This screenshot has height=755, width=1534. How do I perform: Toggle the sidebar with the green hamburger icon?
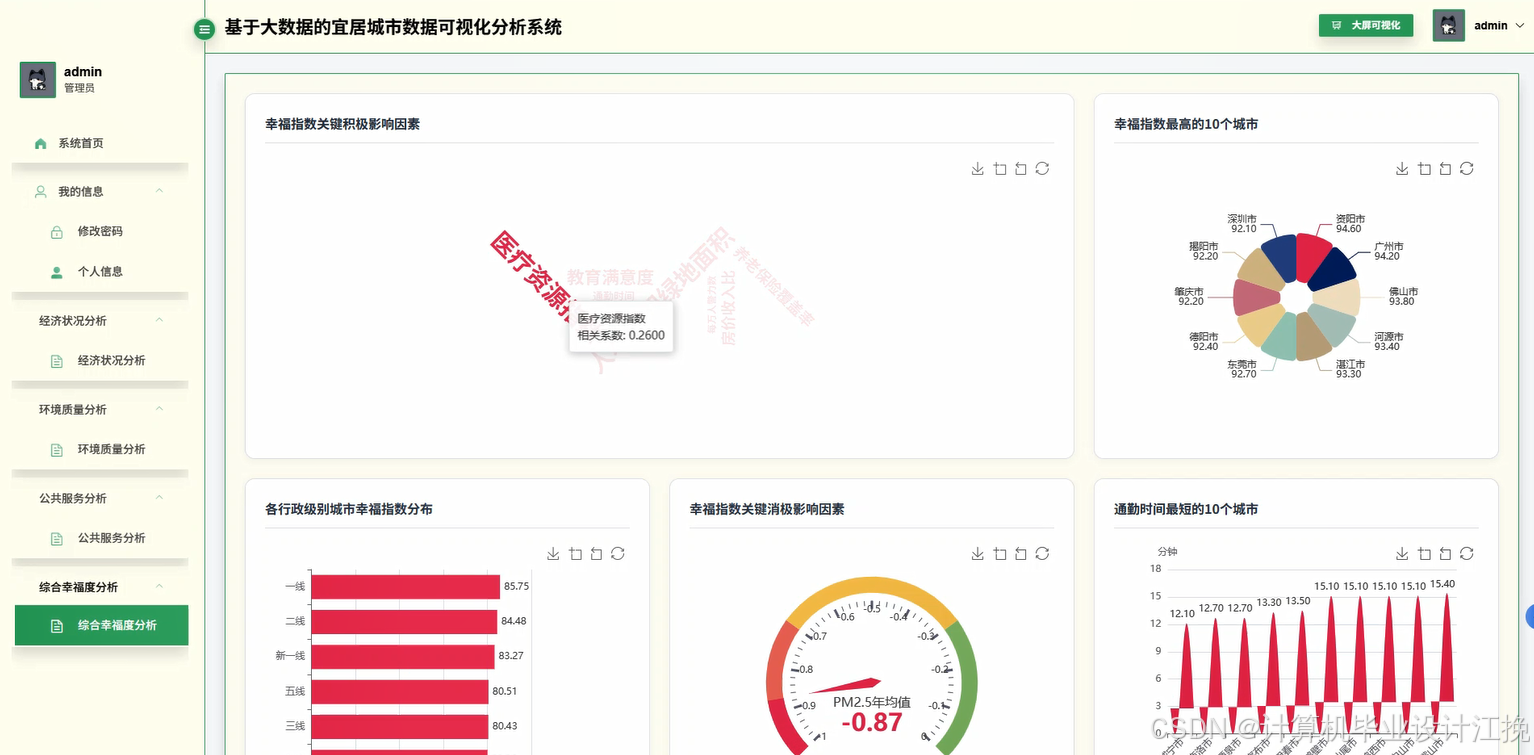coord(204,29)
